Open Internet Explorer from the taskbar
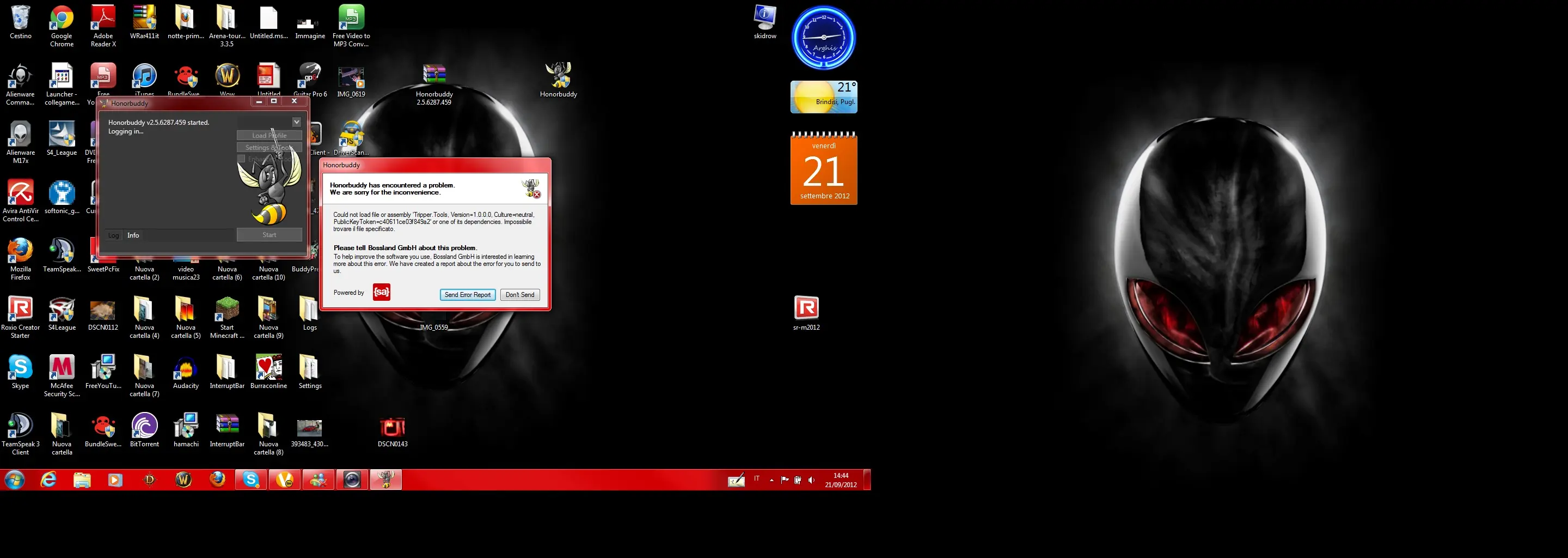This screenshot has height=558, width=1568. tap(48, 480)
